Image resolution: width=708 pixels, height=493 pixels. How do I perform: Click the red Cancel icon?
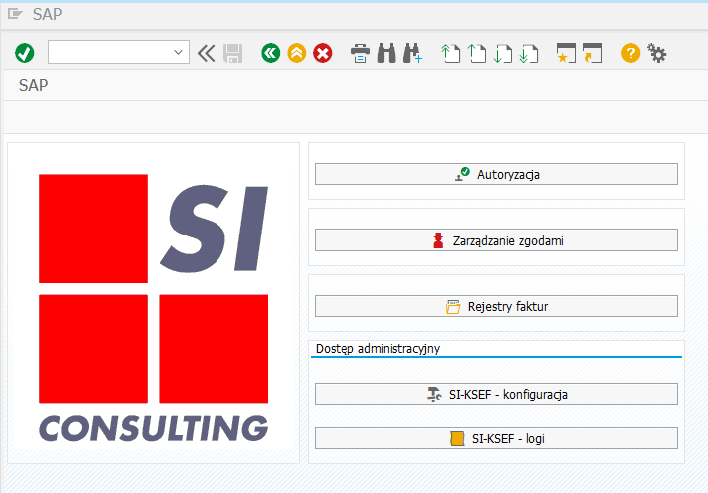(322, 53)
